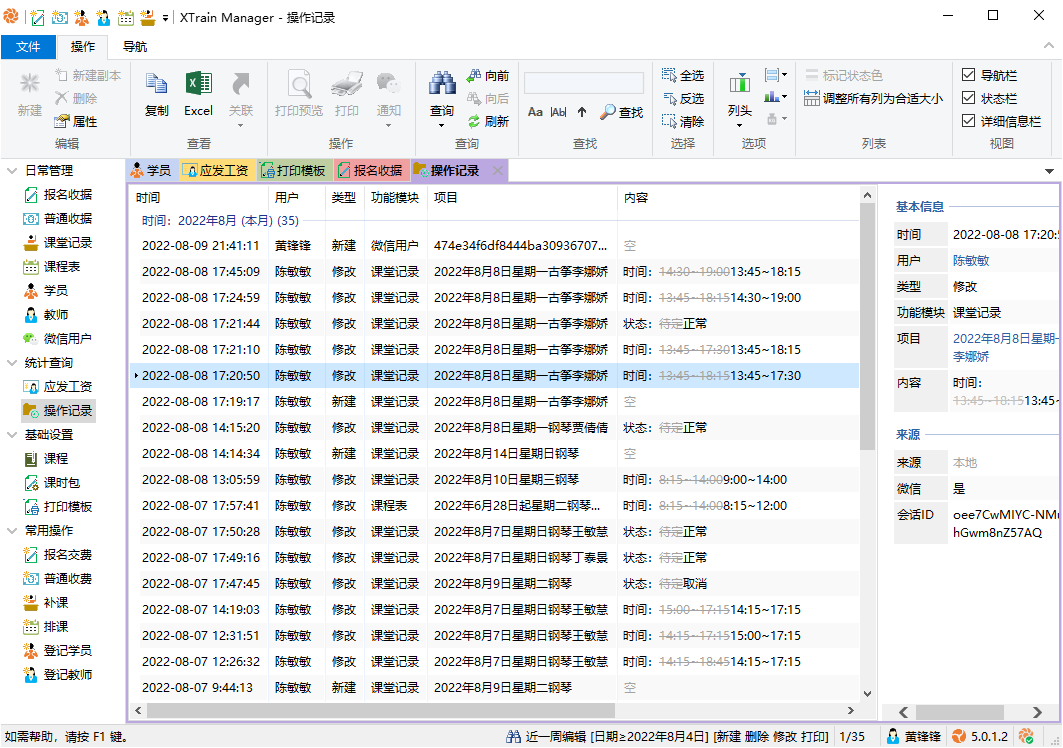1063x748 pixels.
Task: Click the 属性 properties icon
Action: tap(62, 121)
